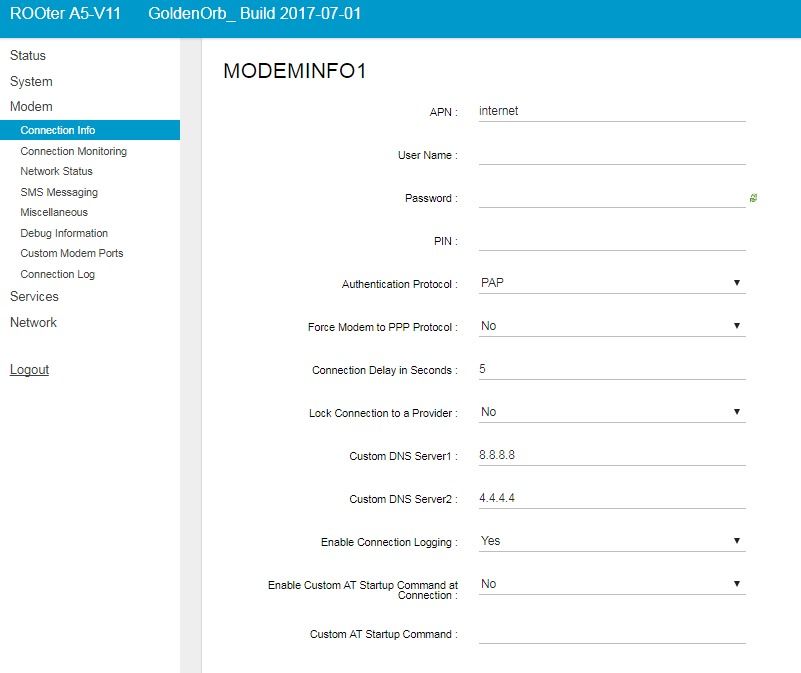
Task: Focus the User Name input field
Action: point(612,154)
